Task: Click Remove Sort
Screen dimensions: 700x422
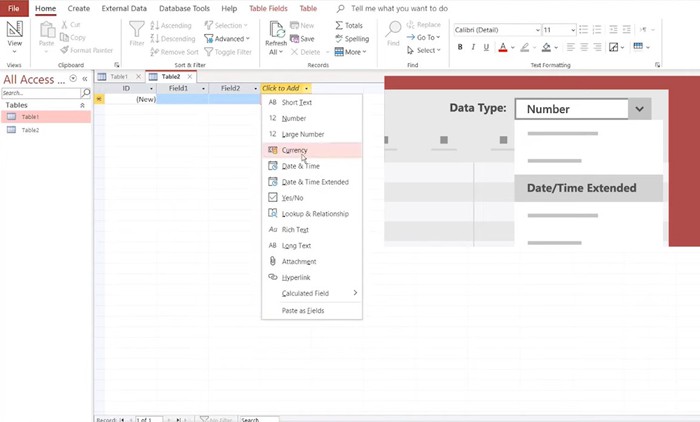Action: click(x=175, y=52)
